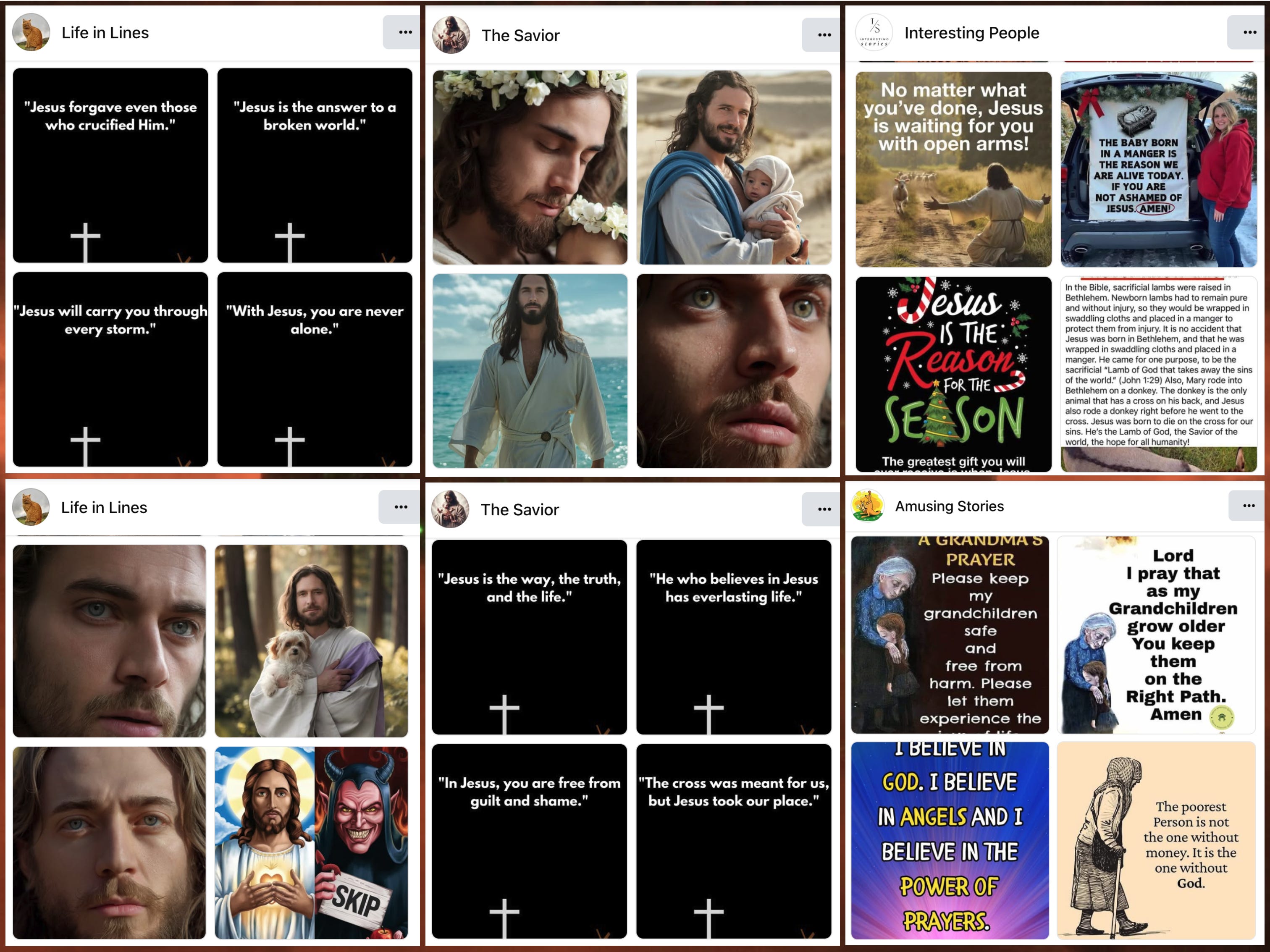Screen dimensions: 1270x952
Task: Open the 'Jesus is the answer to a broken world' card
Action: [315, 165]
